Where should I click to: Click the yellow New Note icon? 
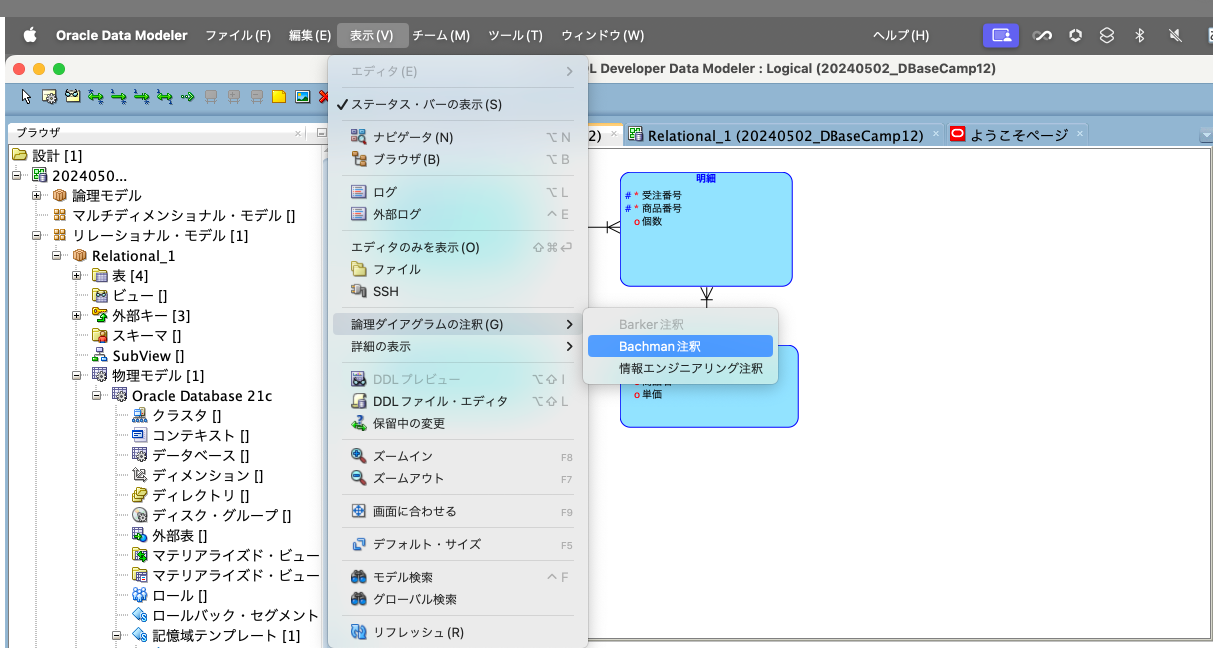click(x=279, y=97)
